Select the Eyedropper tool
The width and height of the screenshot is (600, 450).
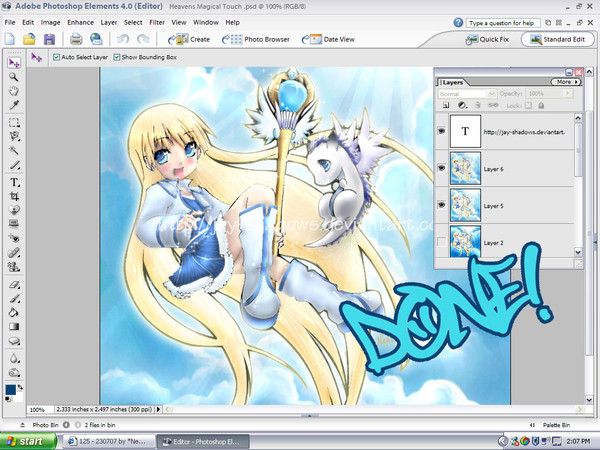click(x=14, y=105)
